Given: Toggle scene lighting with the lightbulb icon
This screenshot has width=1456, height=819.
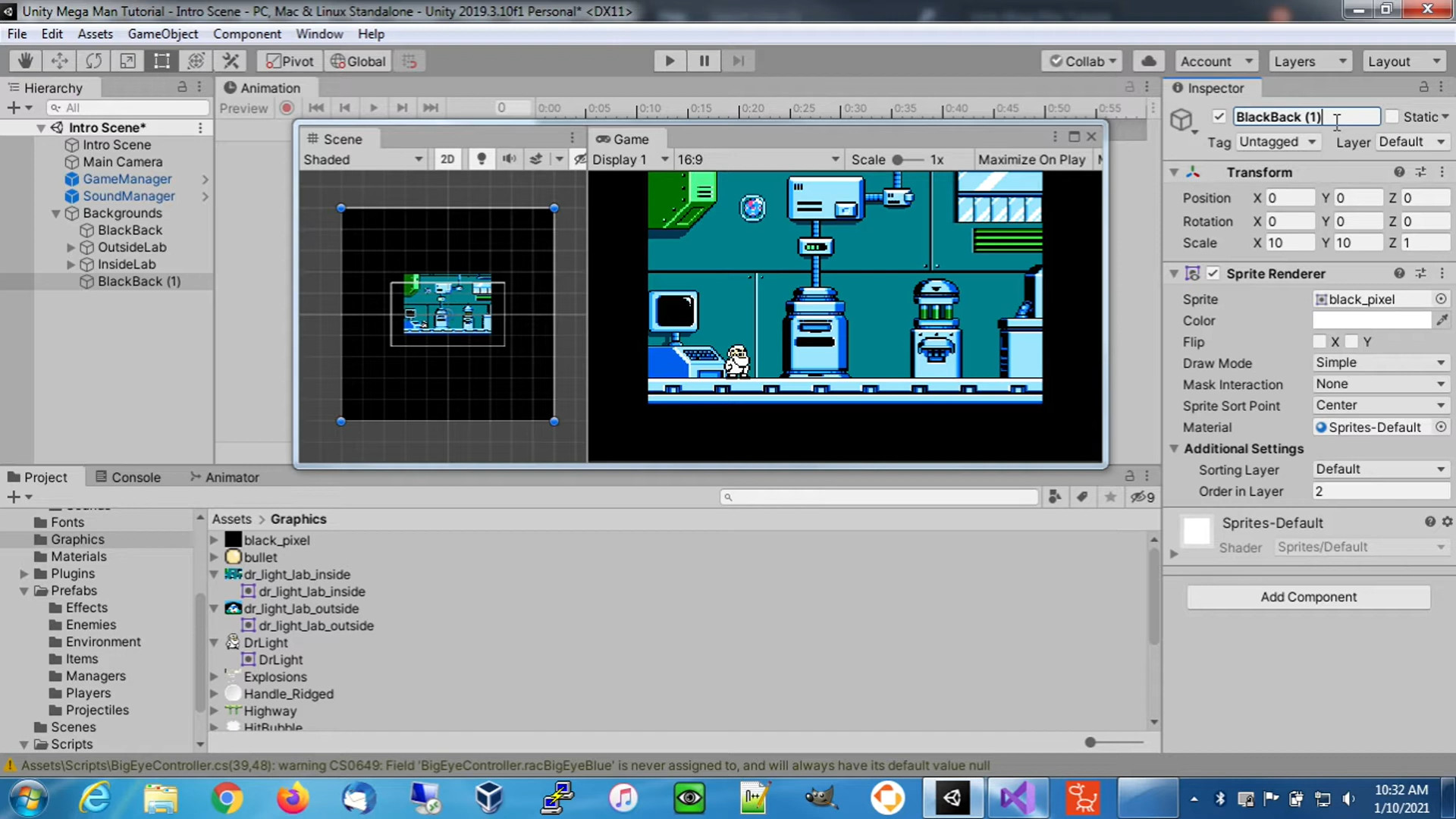Looking at the screenshot, I should 482,159.
